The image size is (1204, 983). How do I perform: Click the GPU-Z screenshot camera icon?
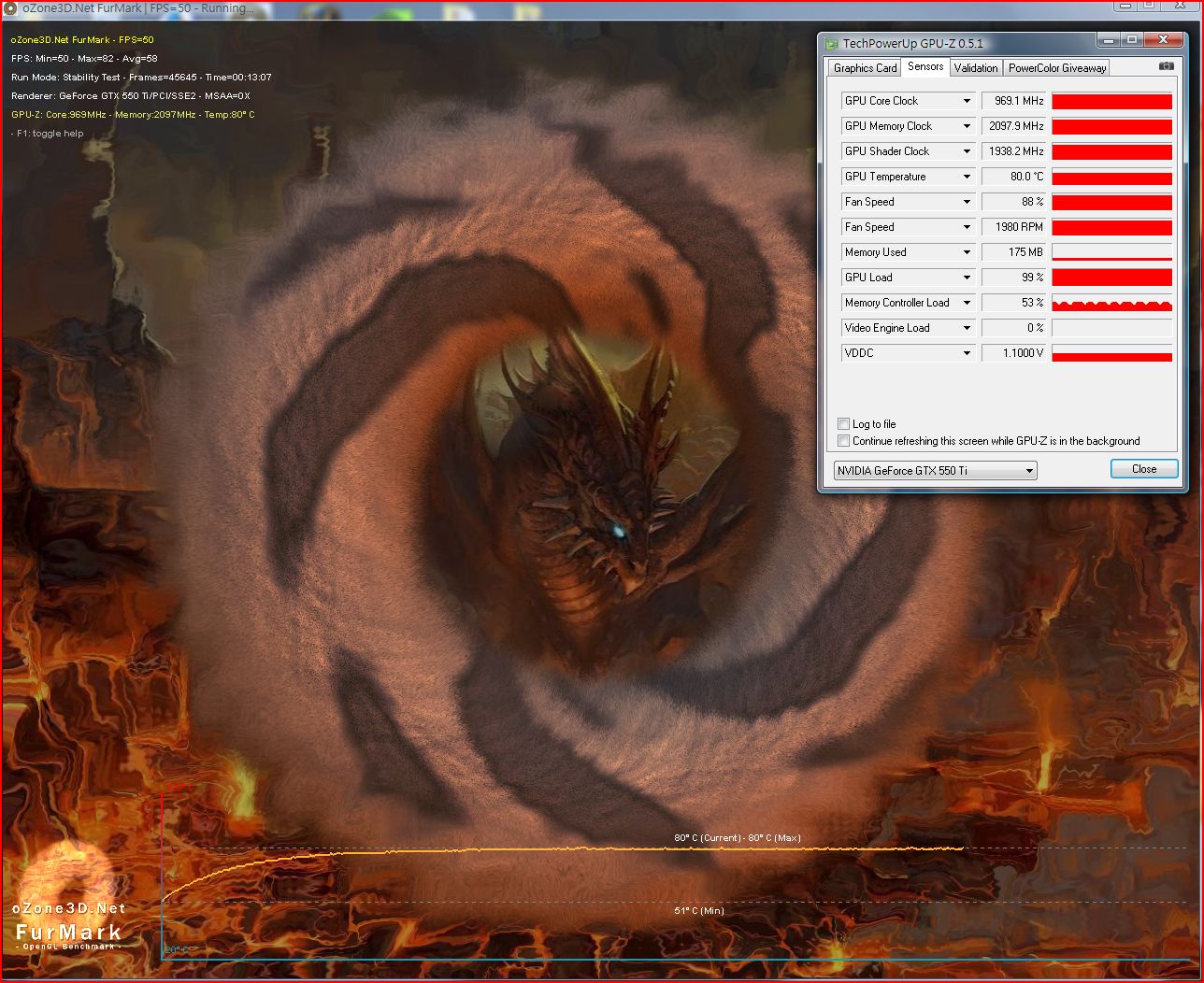coord(1166,67)
